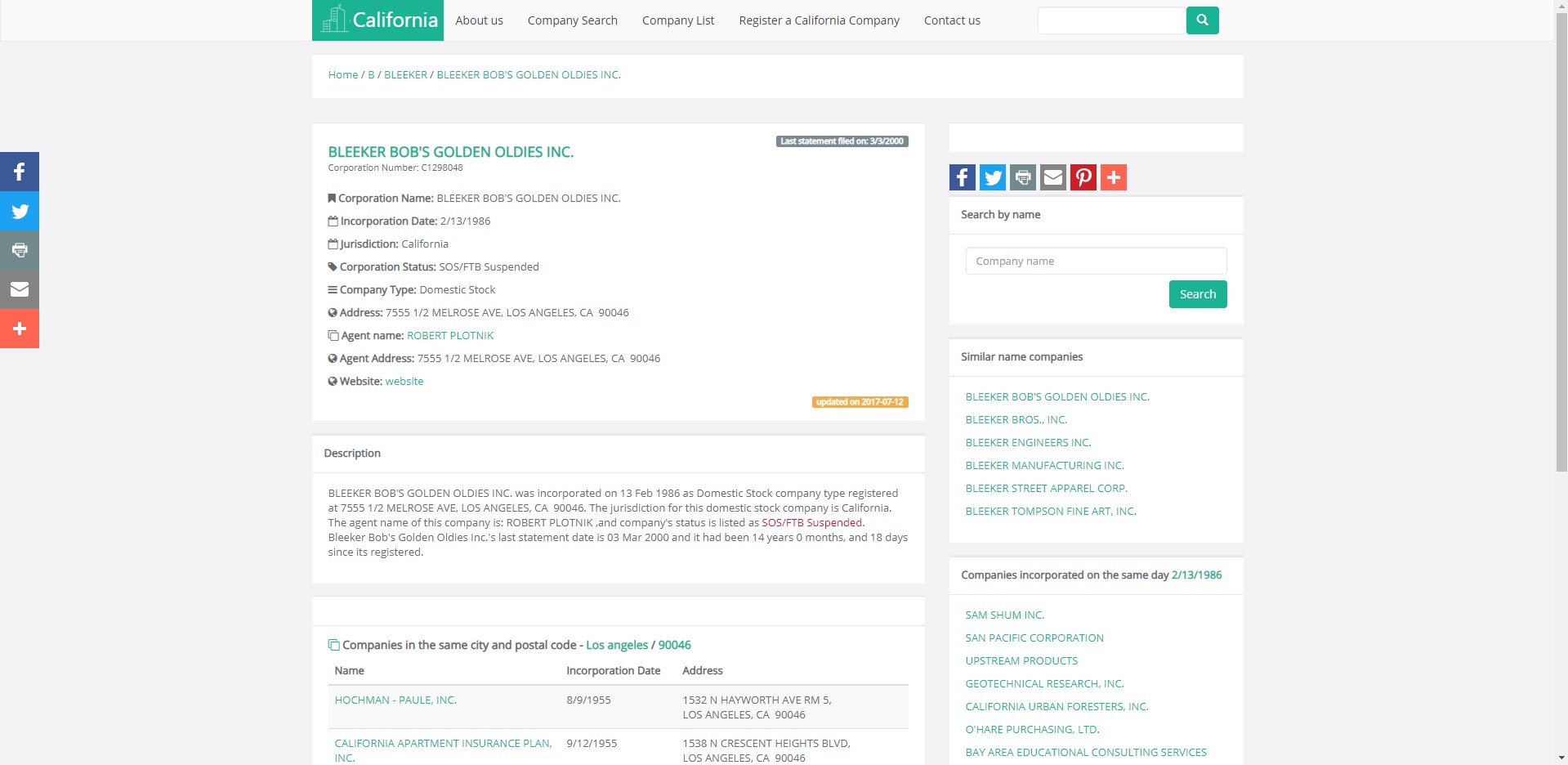Click the Los angeles city link
The image size is (1568, 765).
point(617,645)
